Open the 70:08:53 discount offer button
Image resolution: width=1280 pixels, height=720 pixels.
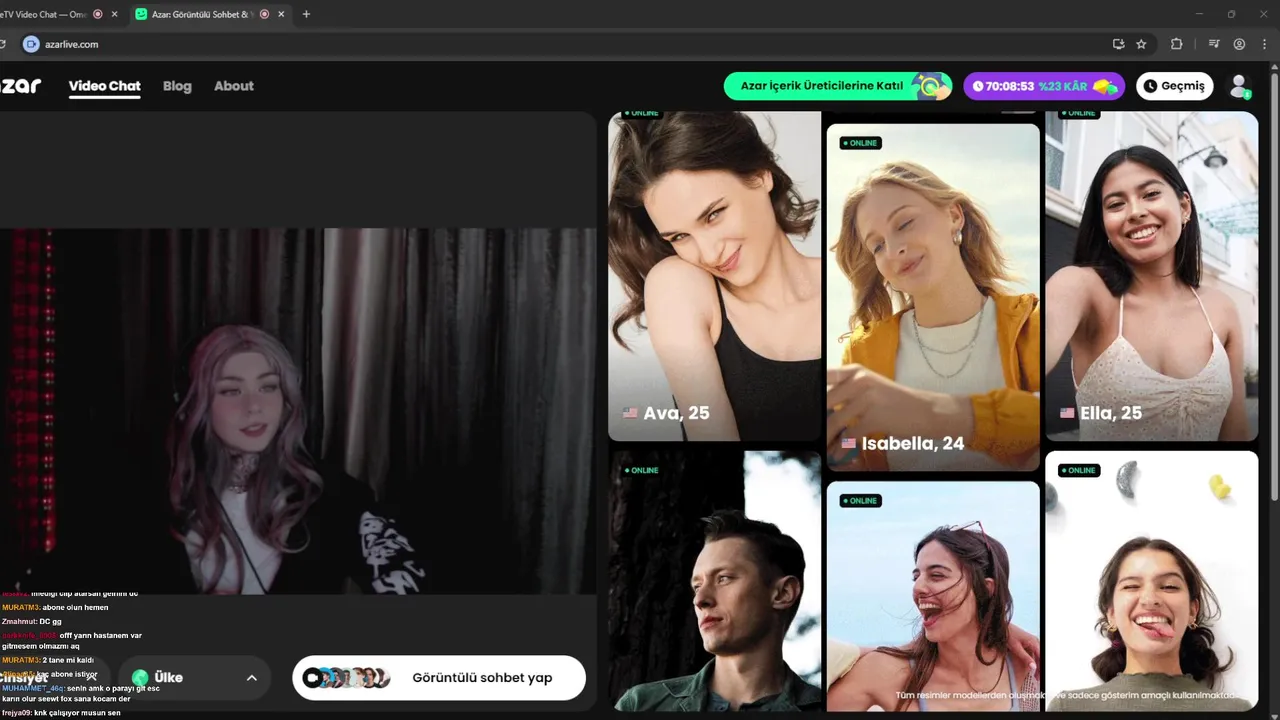[1044, 86]
